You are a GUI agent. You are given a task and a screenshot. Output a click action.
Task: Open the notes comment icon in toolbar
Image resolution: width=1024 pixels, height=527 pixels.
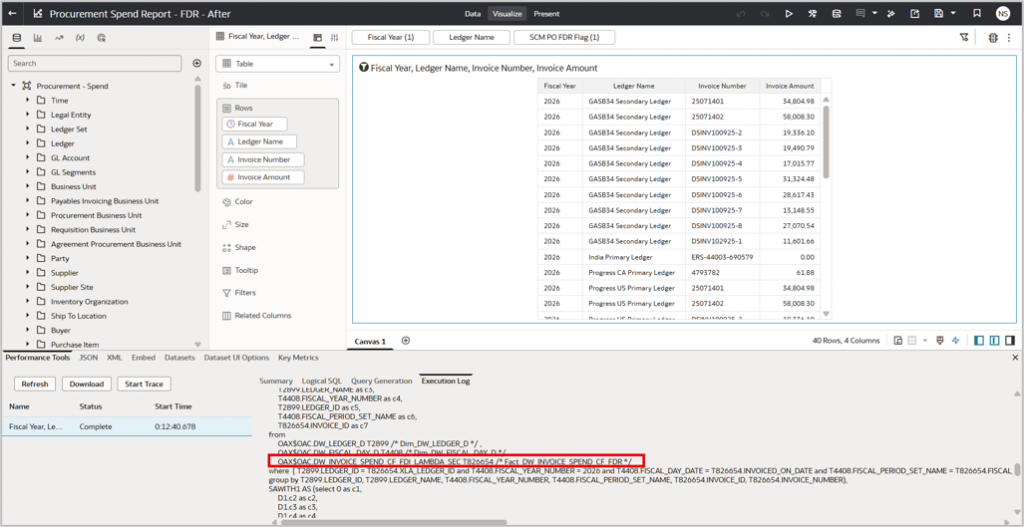pyautogui.click(x=861, y=13)
